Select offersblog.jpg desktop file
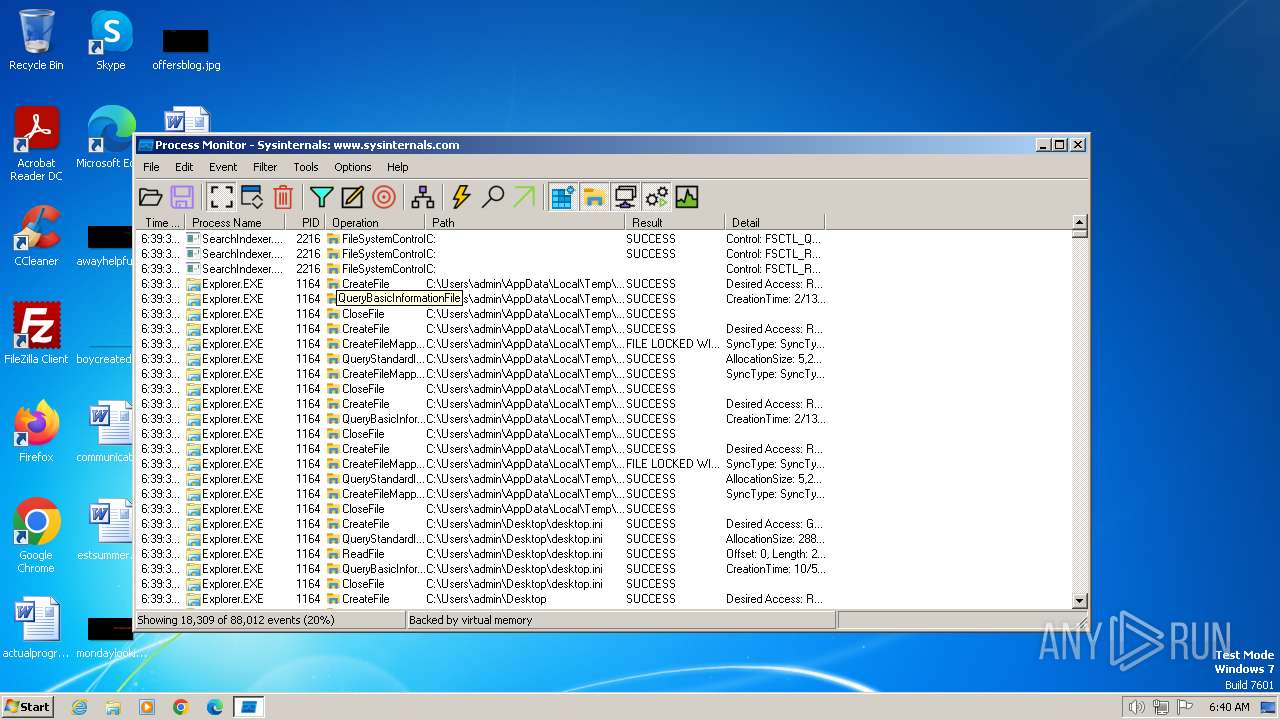1280x720 pixels. [x=186, y=50]
